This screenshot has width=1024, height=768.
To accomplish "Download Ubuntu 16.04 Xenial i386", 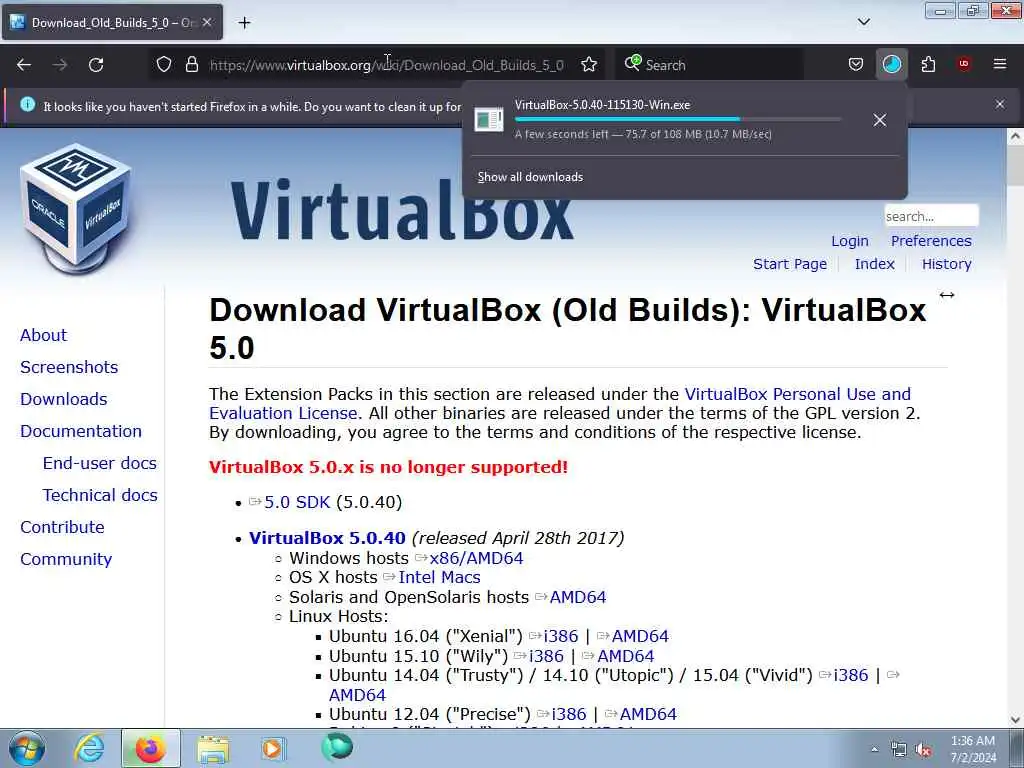I will (x=560, y=636).
